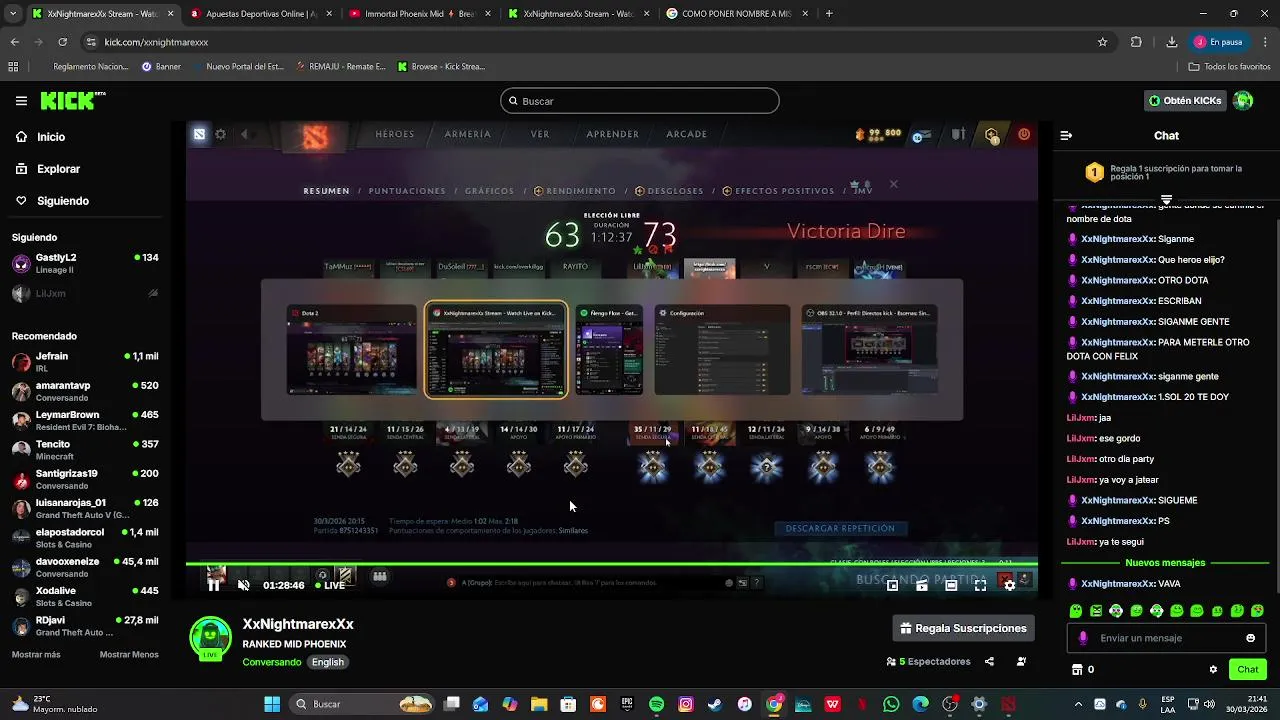Jump to Nuevos mensajes in chat

(x=1165, y=563)
